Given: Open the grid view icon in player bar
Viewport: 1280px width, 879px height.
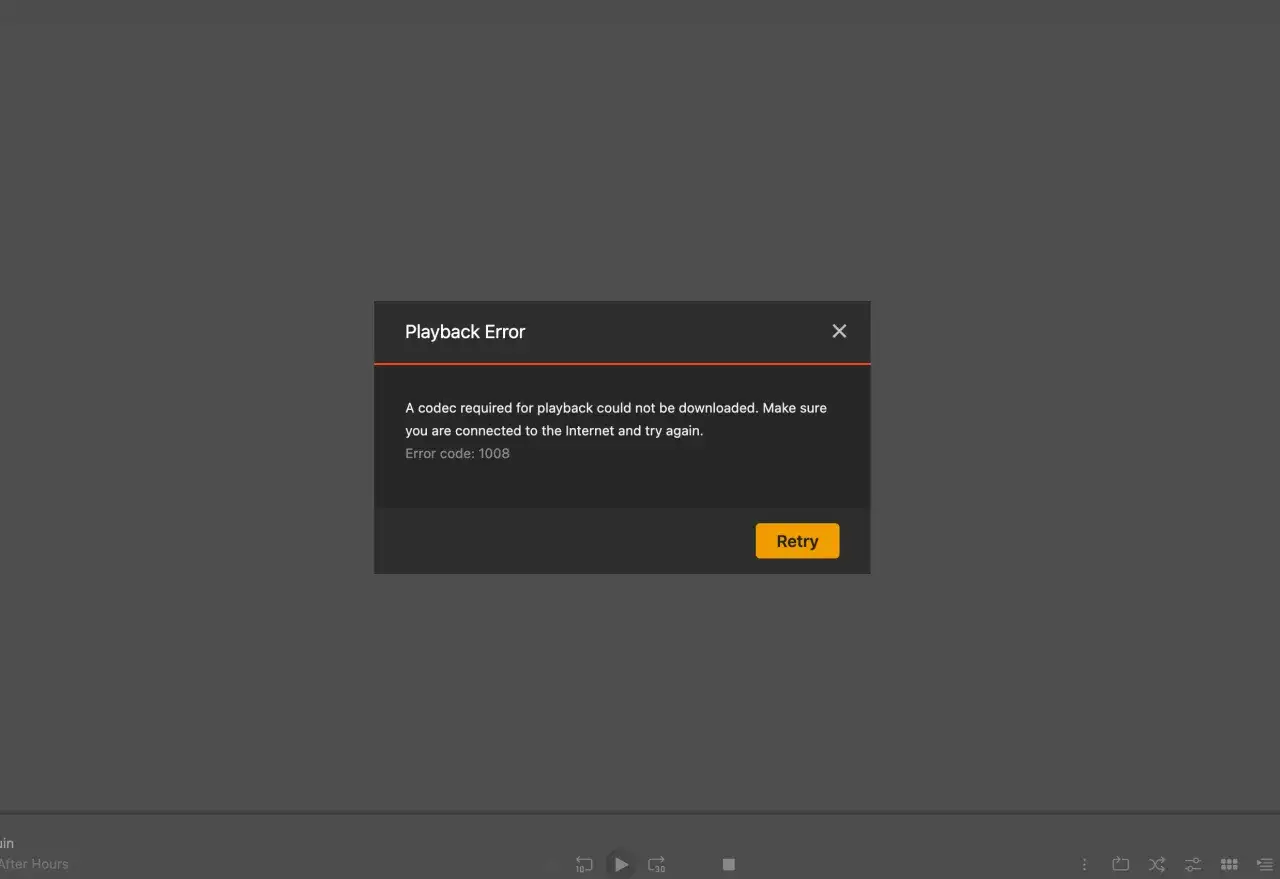Looking at the screenshot, I should [1229, 864].
